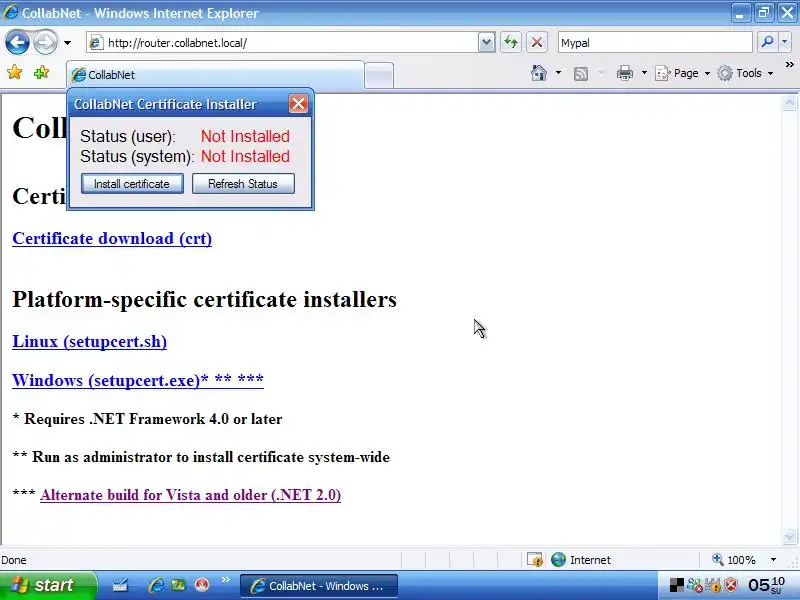
Task: Click the black-and-gray checkered tray icon
Action: pos(676,585)
